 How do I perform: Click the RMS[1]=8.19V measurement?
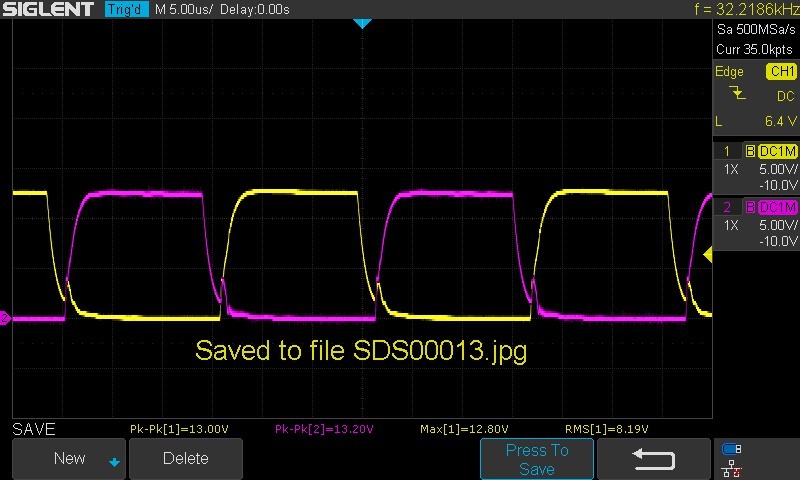pos(607,429)
